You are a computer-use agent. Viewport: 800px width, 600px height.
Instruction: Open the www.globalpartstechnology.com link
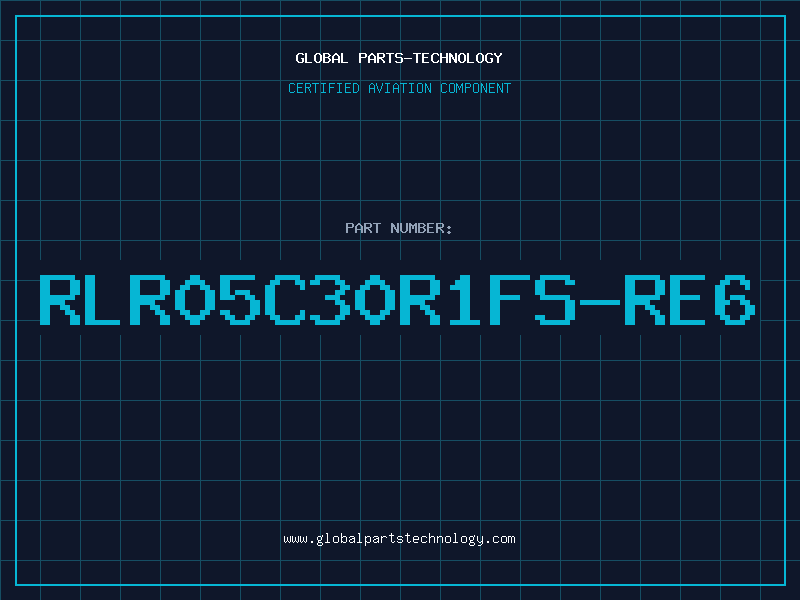pos(399,539)
